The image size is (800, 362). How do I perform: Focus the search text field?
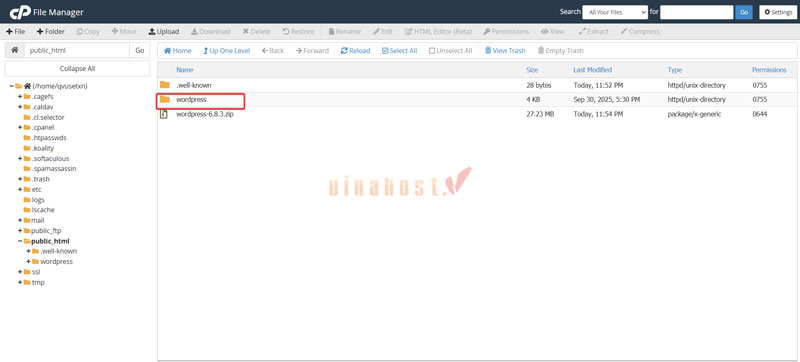click(x=696, y=12)
